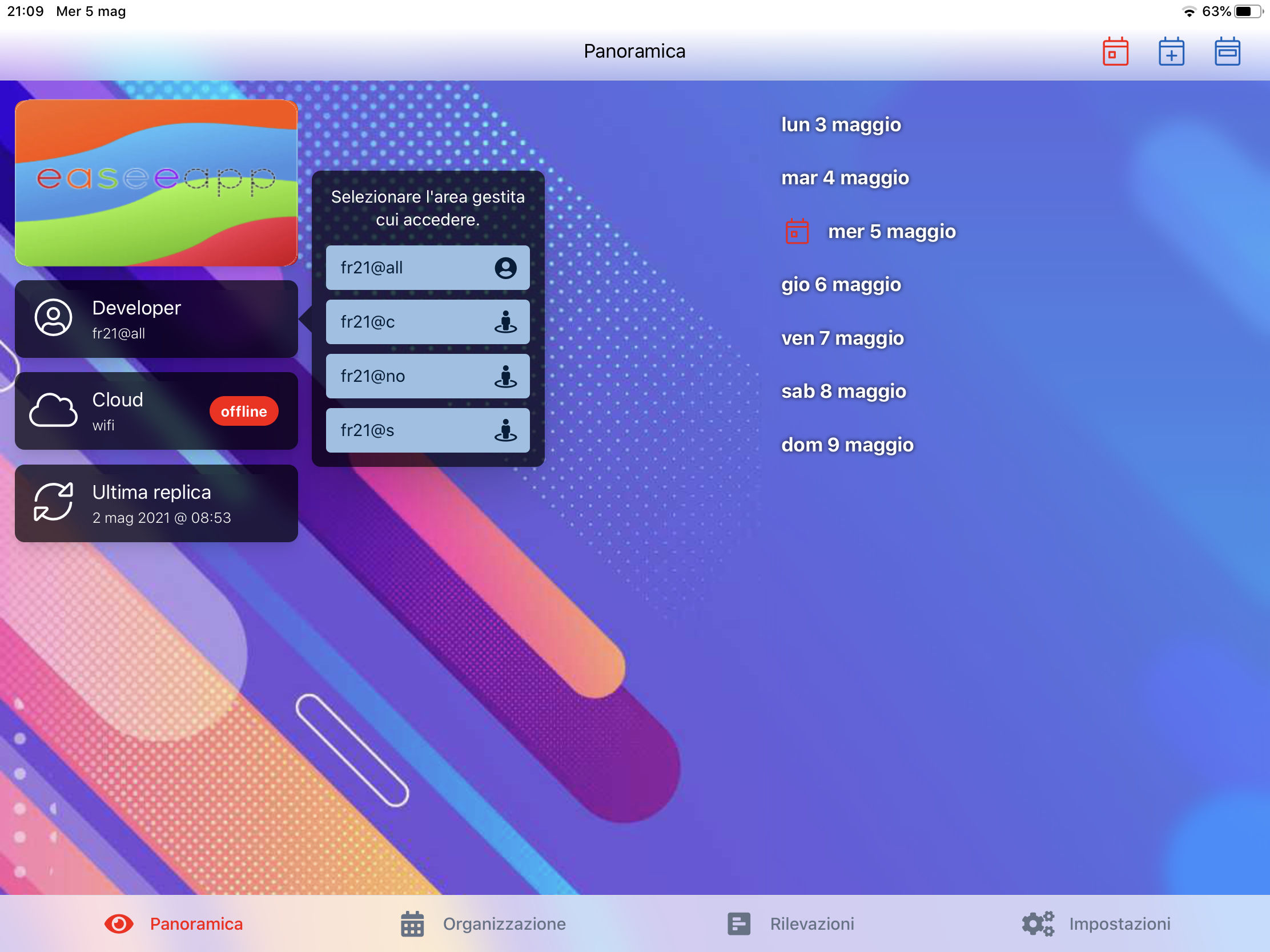Toggle the Cloud offline status badge

[243, 411]
